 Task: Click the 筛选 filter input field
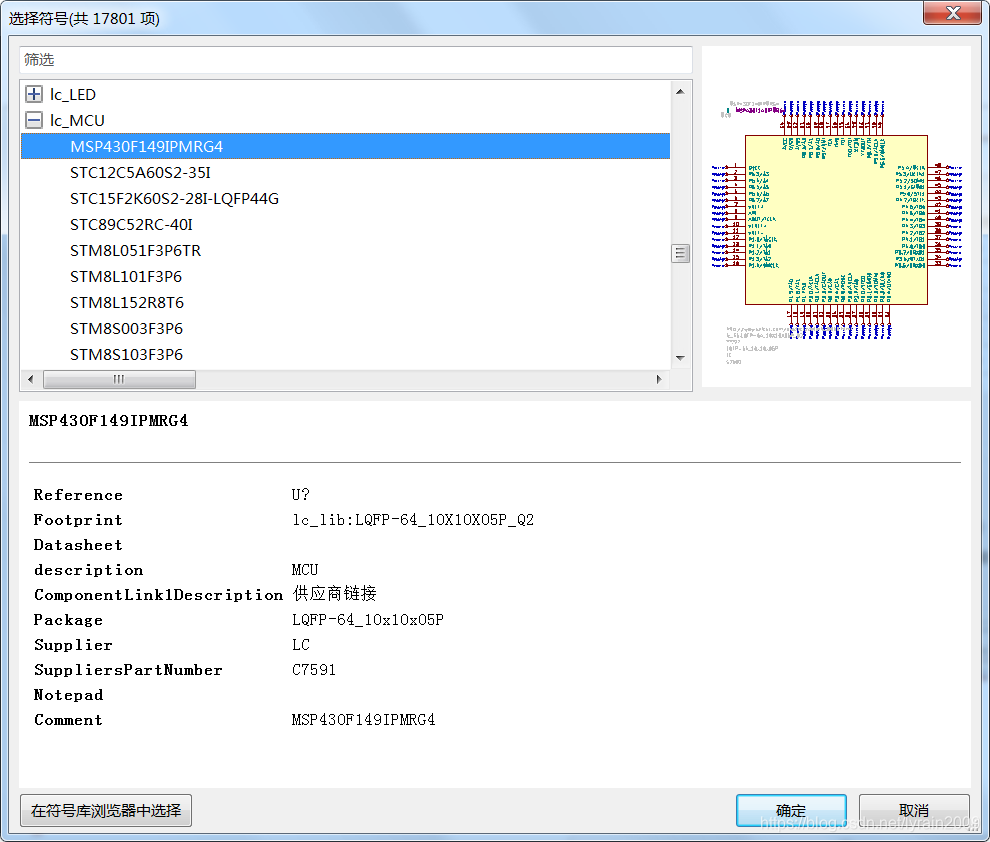(355, 60)
